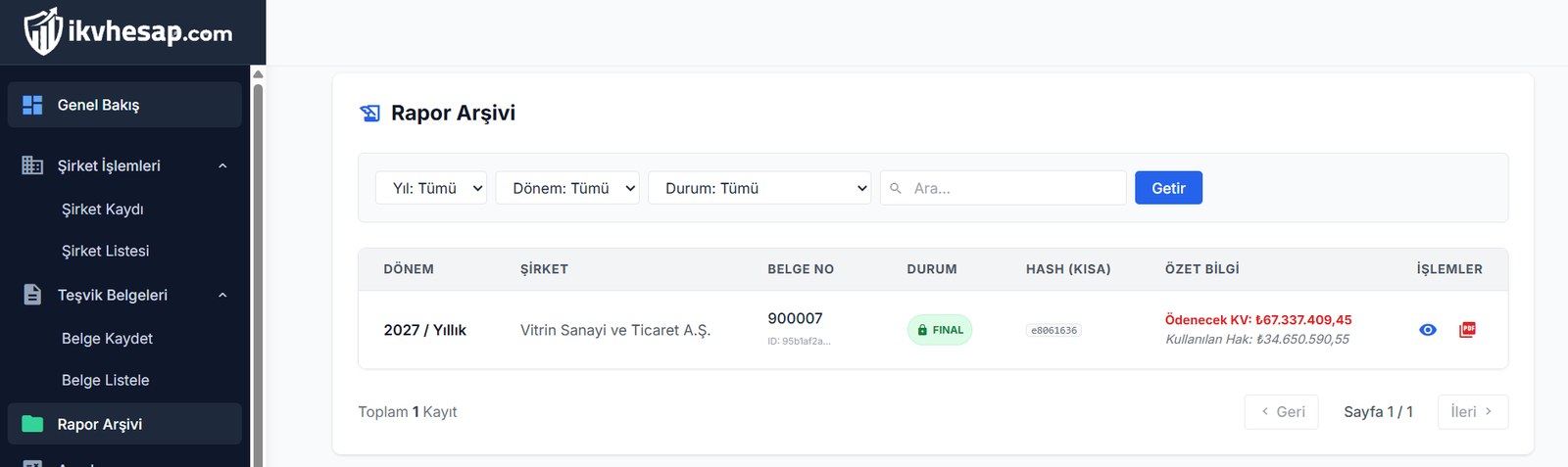Open Şirket Listesi page
This screenshot has height=467, width=1568.
pyautogui.click(x=106, y=252)
